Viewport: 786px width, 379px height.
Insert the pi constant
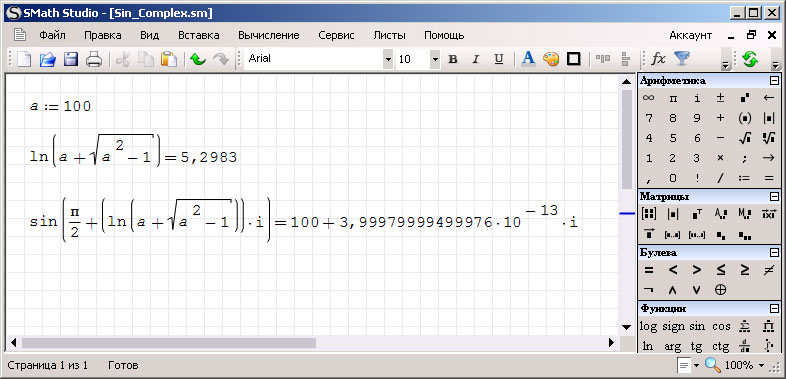[x=673, y=98]
